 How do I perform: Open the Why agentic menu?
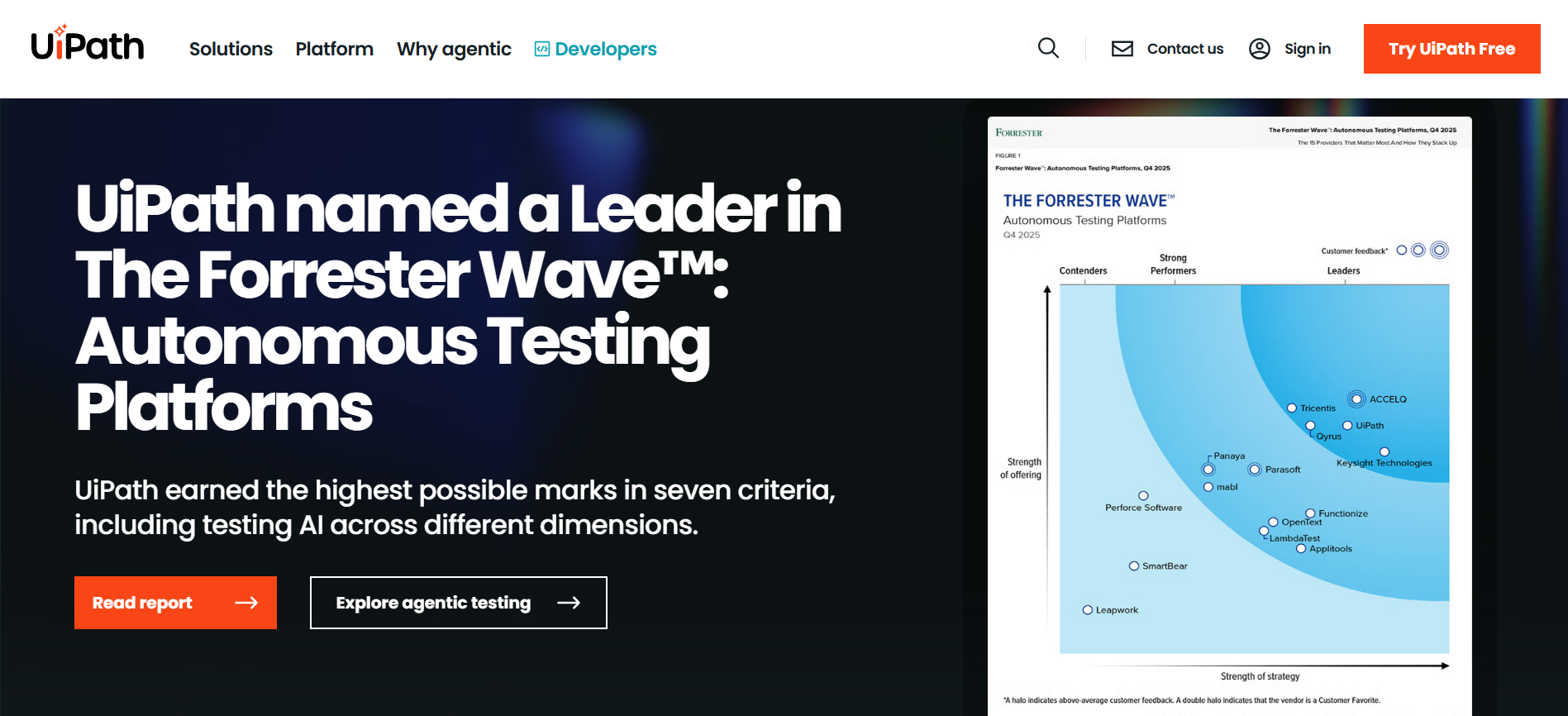pyautogui.click(x=454, y=49)
